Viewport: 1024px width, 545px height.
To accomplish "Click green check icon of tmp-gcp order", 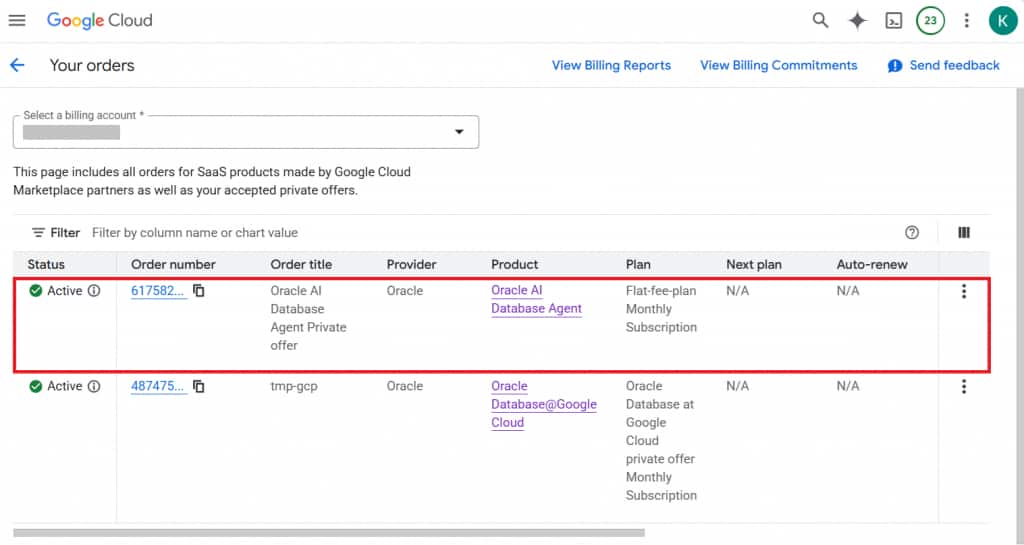I will coord(36,386).
